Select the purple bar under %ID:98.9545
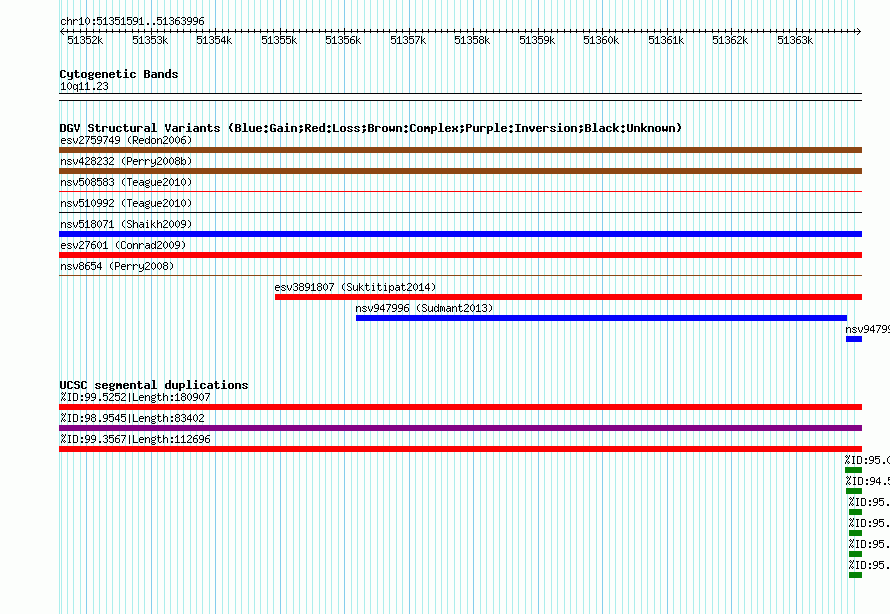Viewport: 890px width, 614px height. [460, 428]
